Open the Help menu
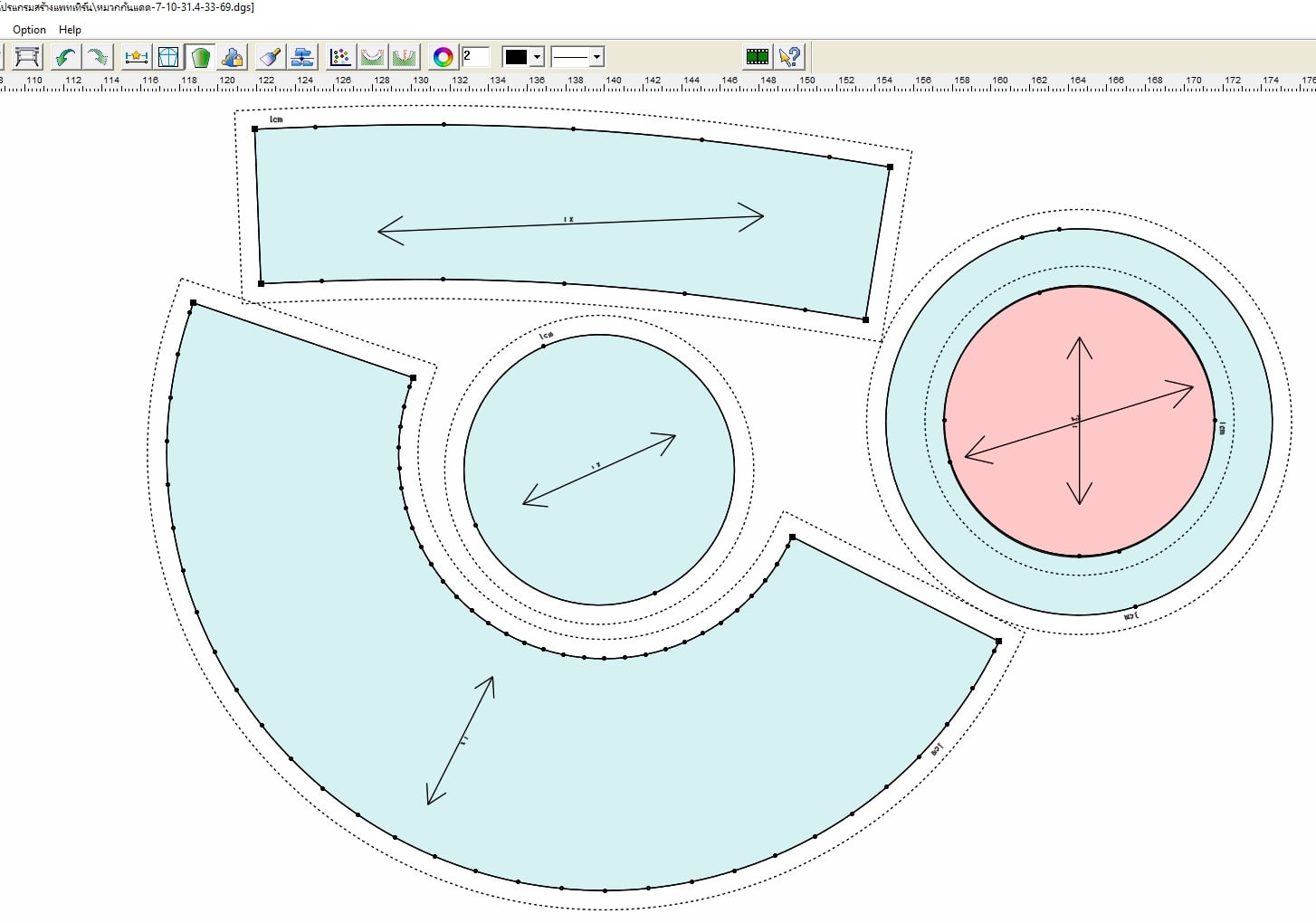Viewport: 1316px width, 923px height. [x=70, y=30]
